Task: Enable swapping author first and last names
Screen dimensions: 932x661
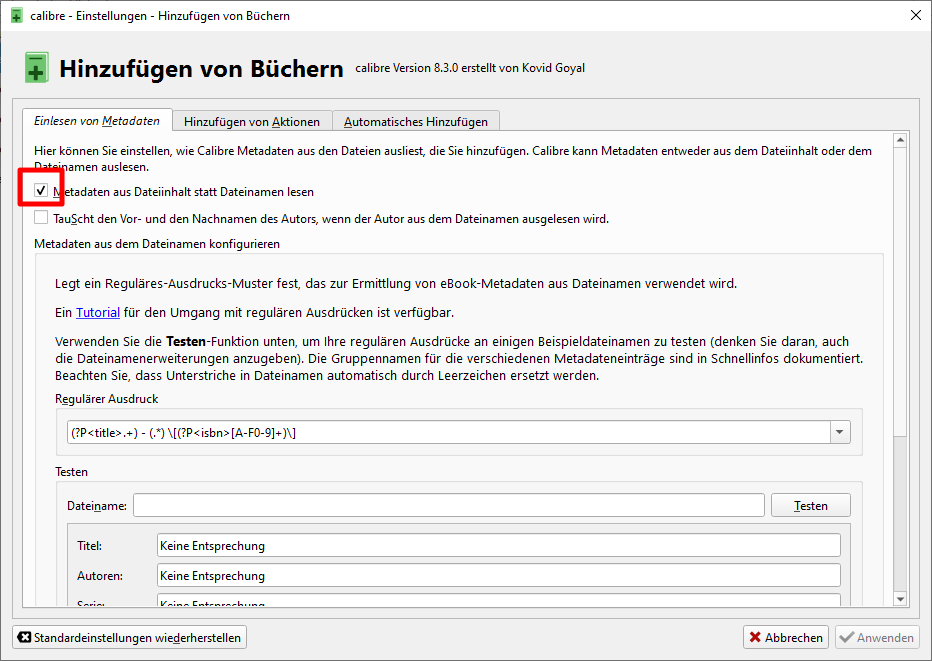Action: (x=41, y=218)
